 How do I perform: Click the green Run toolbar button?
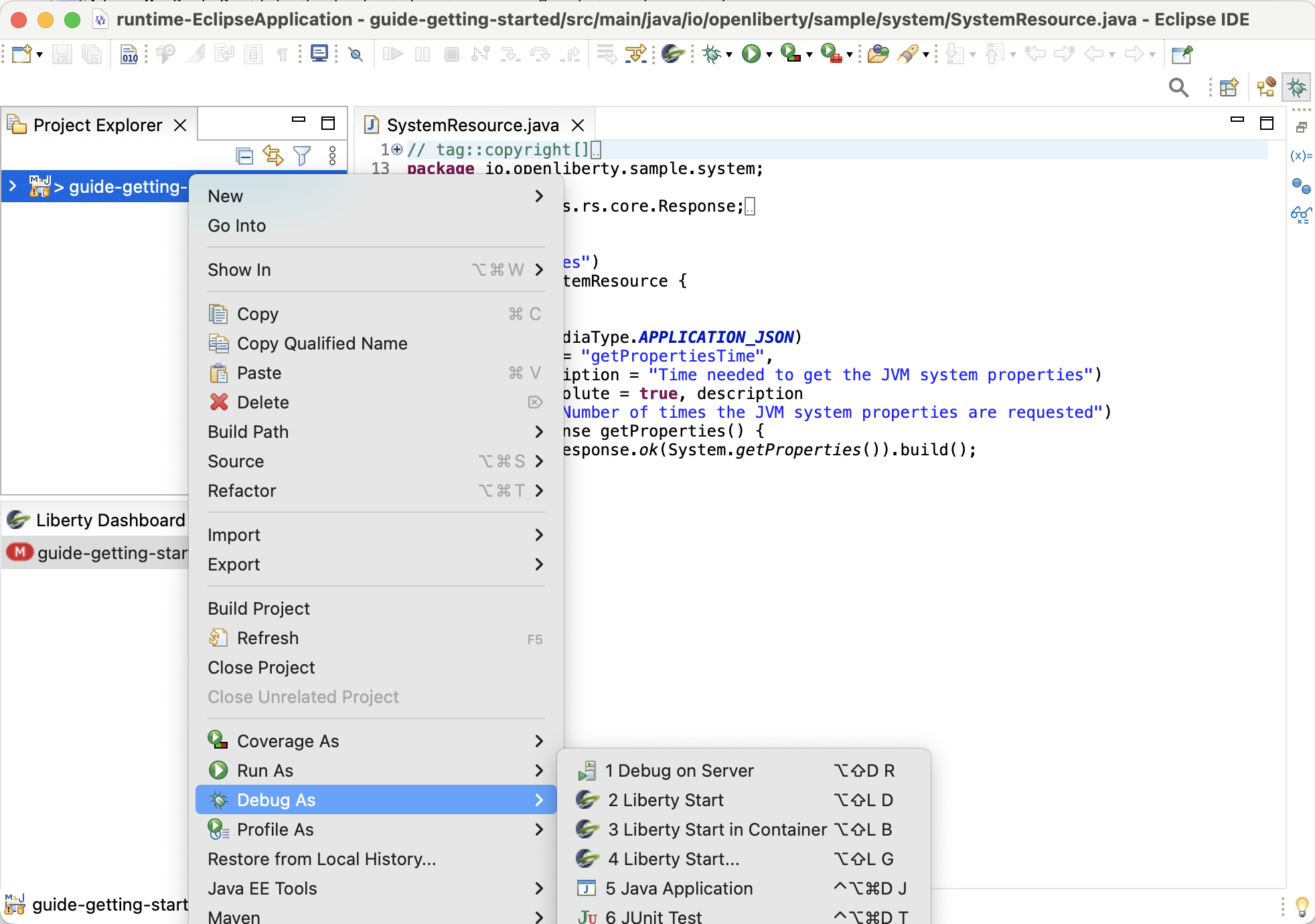pyautogui.click(x=751, y=54)
